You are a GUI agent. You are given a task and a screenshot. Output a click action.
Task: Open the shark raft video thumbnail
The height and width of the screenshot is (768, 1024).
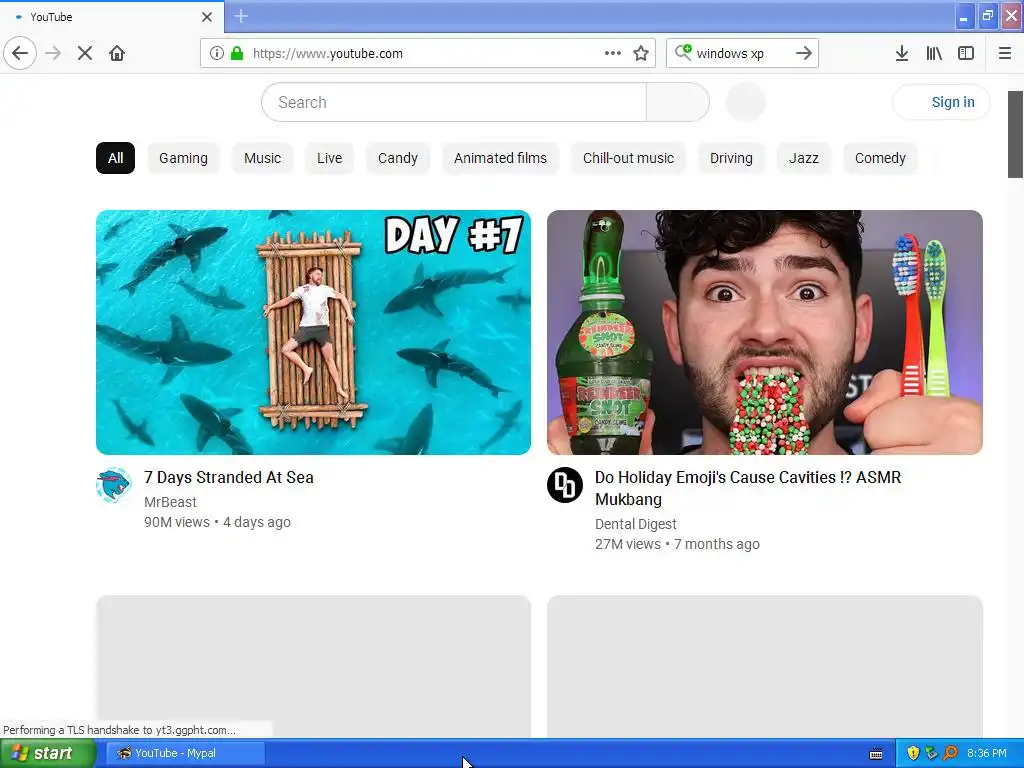pyautogui.click(x=313, y=332)
